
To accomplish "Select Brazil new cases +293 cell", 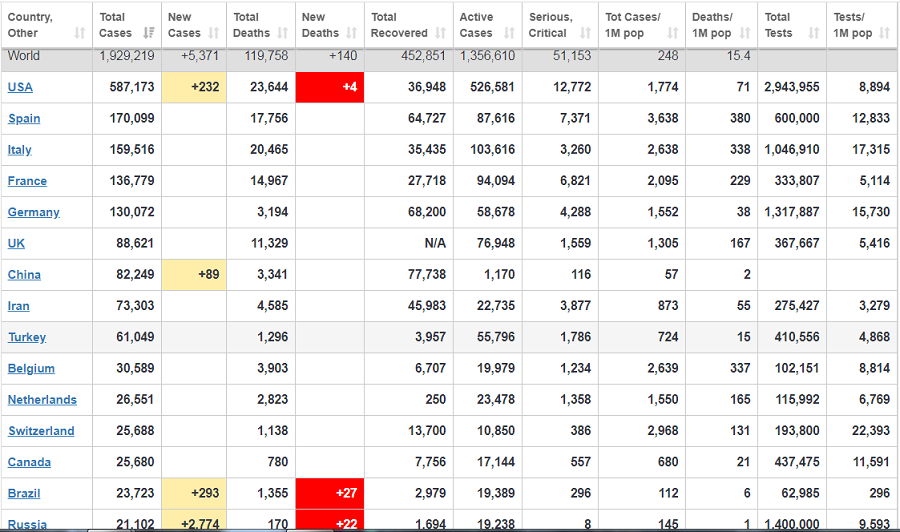I will 194,494.
